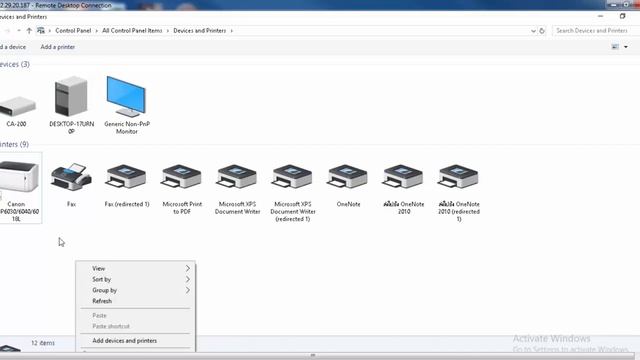Expand breadcrumb chevron after Devices and Printers

pos(232,31)
